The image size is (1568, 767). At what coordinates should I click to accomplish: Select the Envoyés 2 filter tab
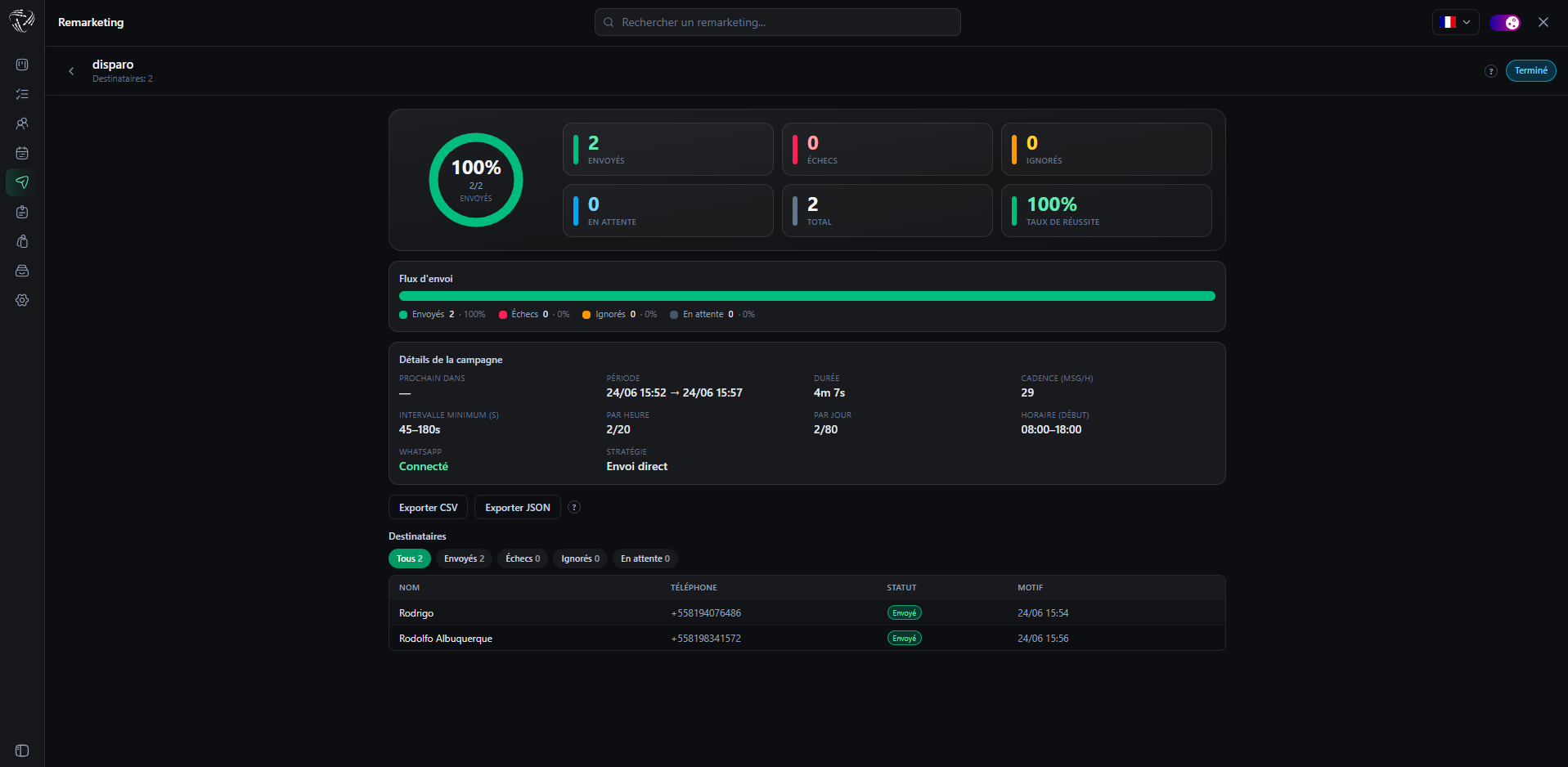pos(464,558)
